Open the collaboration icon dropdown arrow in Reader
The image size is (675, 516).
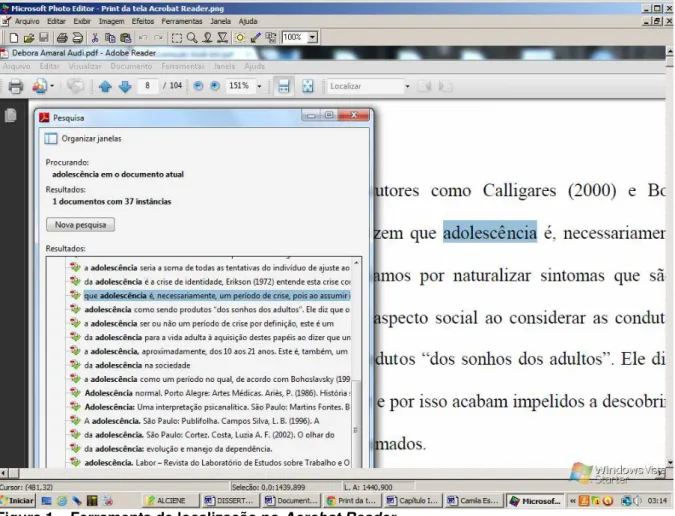52,87
